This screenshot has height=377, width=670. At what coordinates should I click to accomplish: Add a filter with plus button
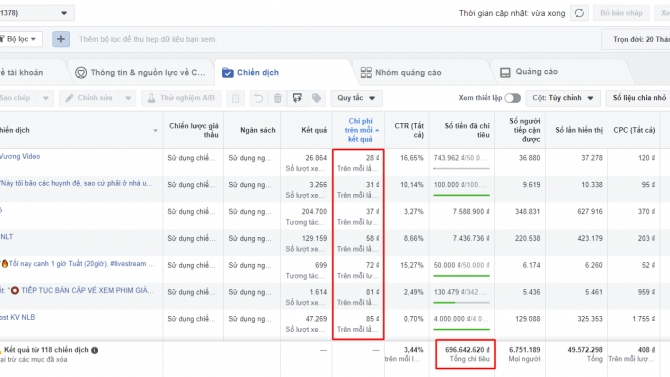coord(61,39)
